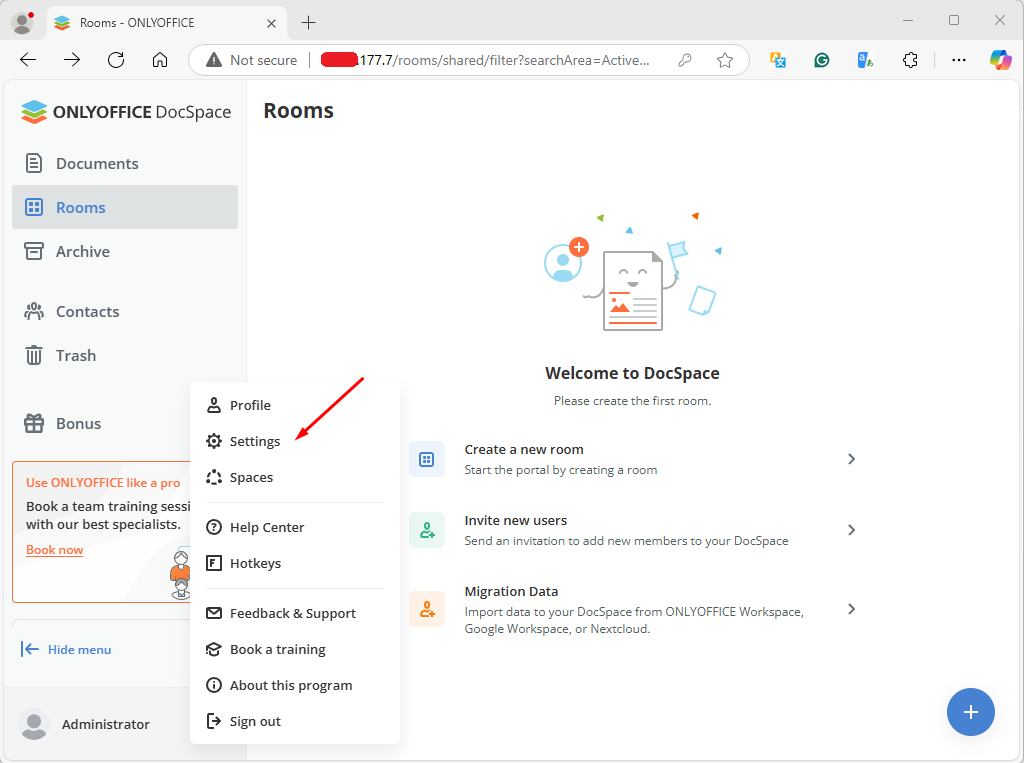The image size is (1024, 763).
Task: Click the Not secure warning indicator
Action: tap(251, 60)
